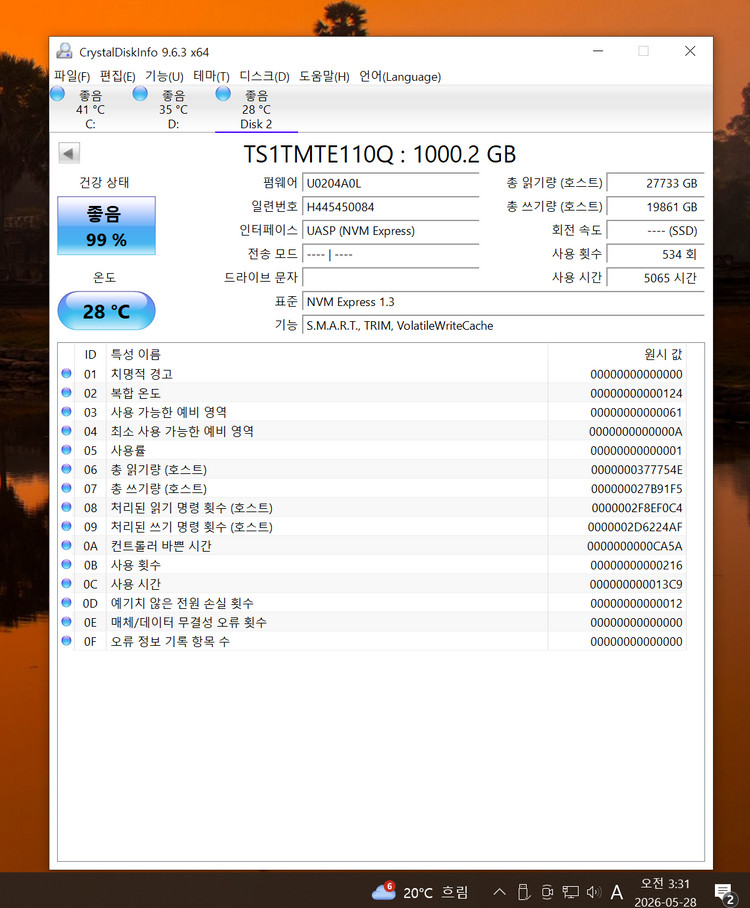Open the 기능(U) menu

click(164, 76)
